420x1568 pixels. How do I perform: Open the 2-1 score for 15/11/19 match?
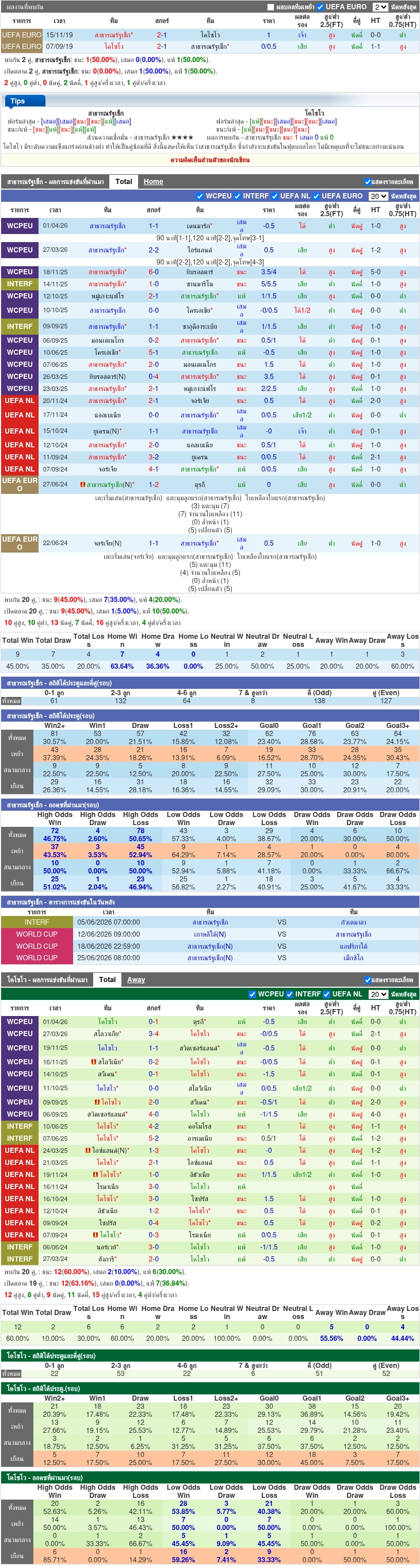click(162, 35)
